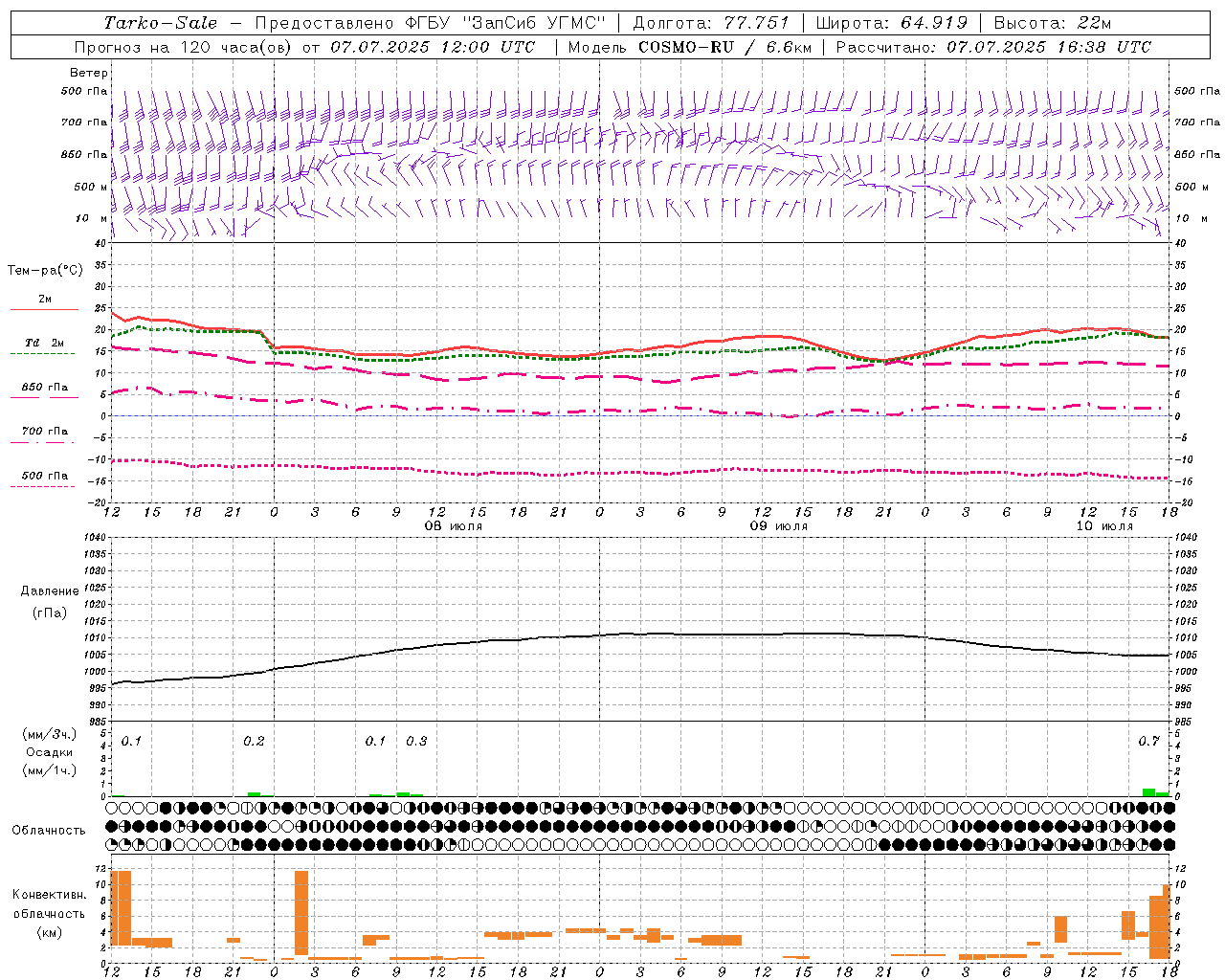The height and width of the screenshot is (980, 1225).
Task: Click the green precipitation bar under '0.3'
Action: (x=403, y=794)
